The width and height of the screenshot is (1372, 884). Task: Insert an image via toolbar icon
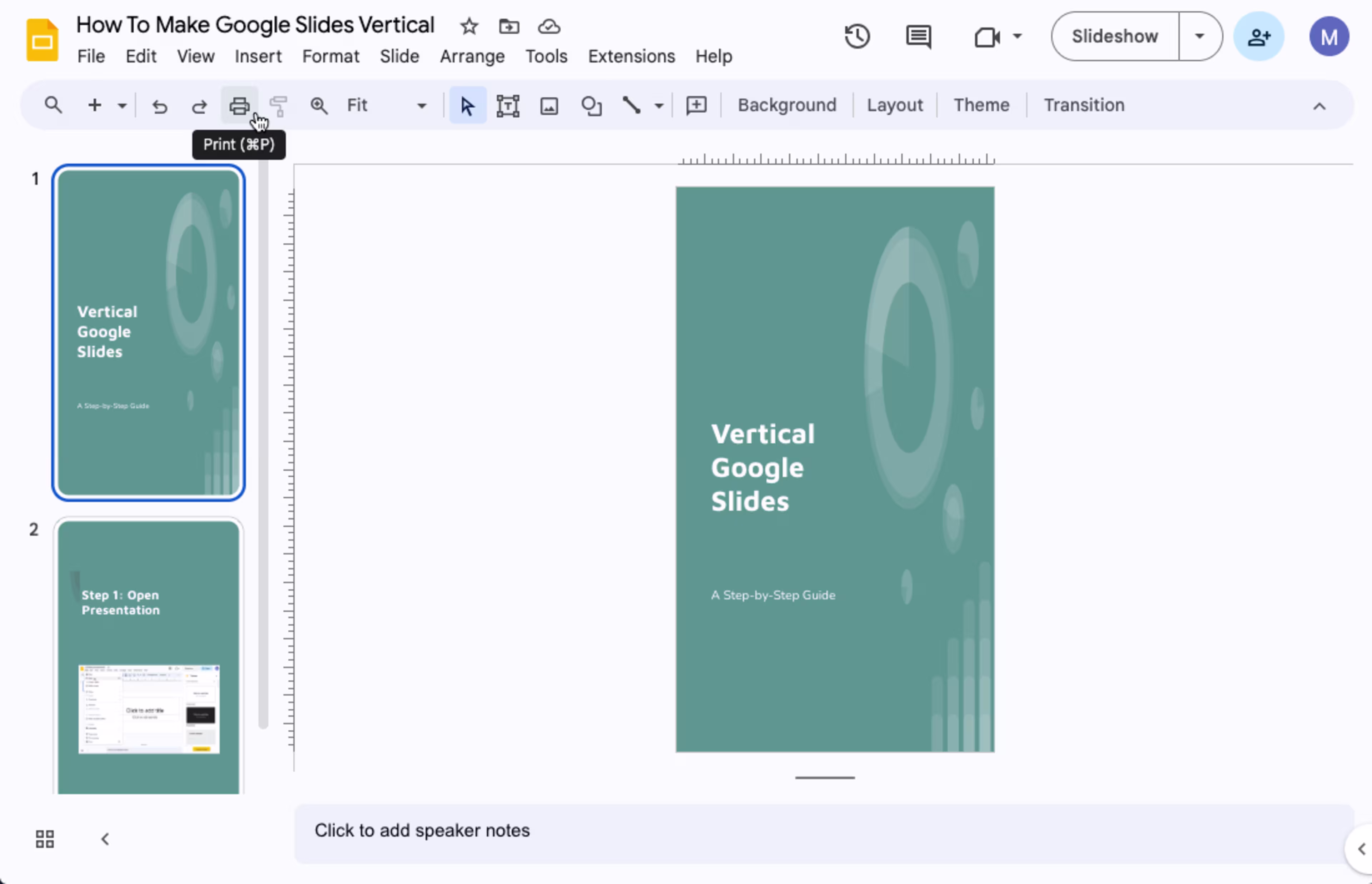pyautogui.click(x=549, y=106)
